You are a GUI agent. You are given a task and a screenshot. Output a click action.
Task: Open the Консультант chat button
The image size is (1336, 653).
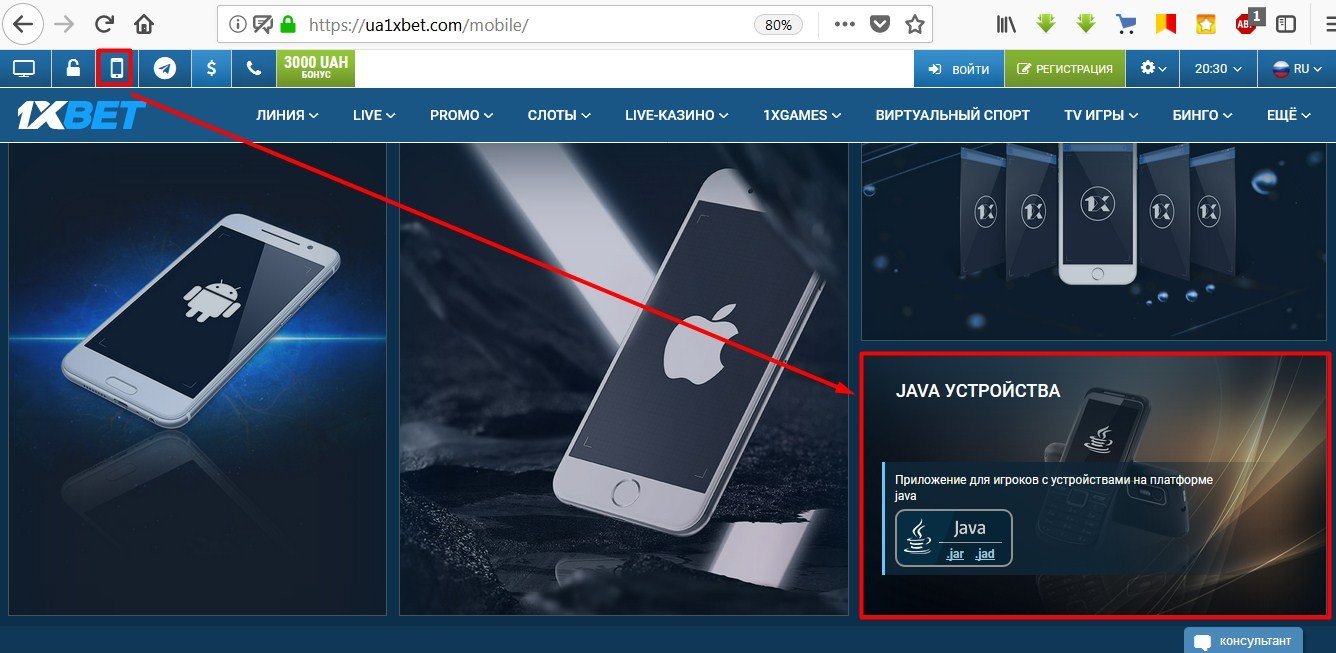pos(1243,640)
